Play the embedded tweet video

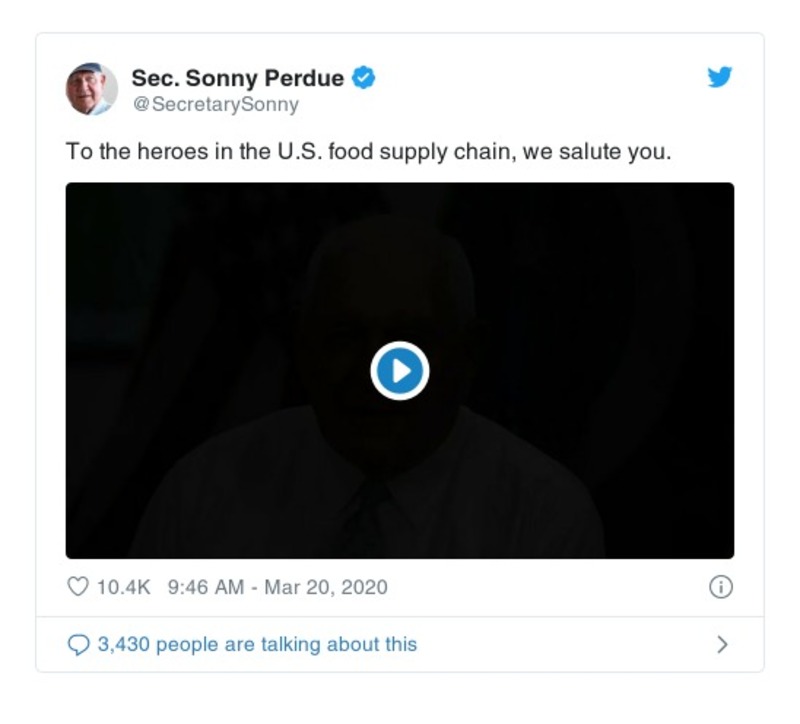pos(400,371)
